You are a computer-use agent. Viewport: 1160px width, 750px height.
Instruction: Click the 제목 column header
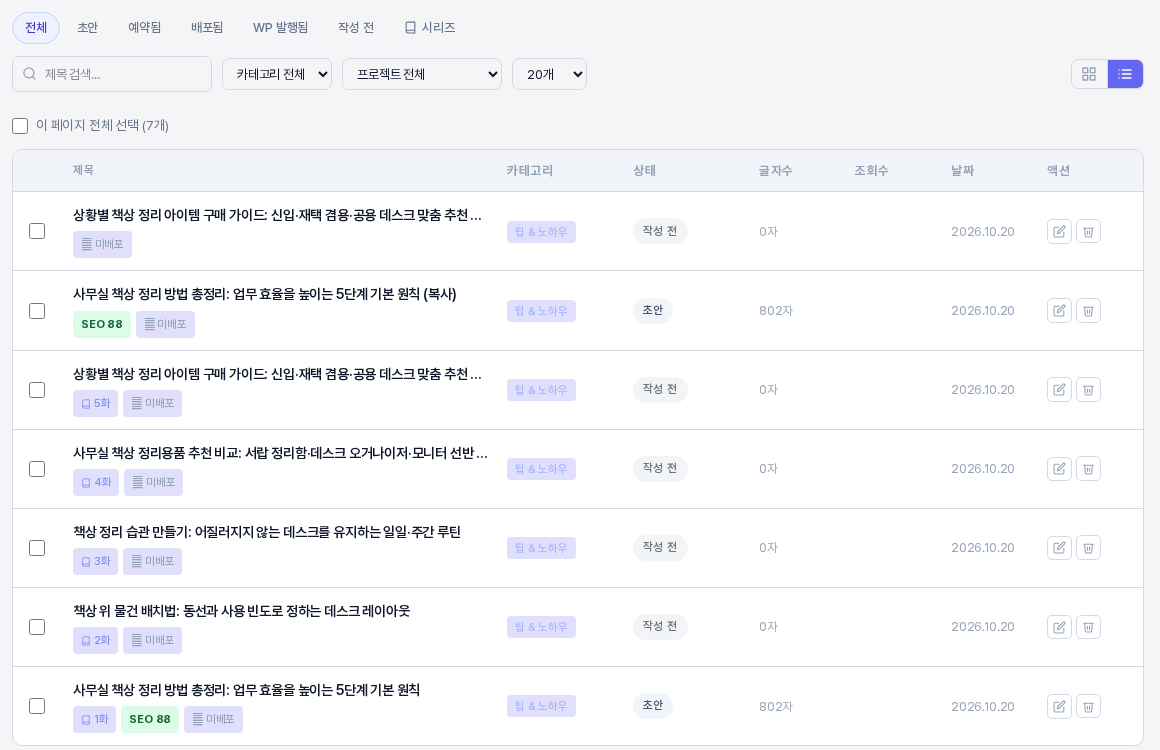pos(84,171)
